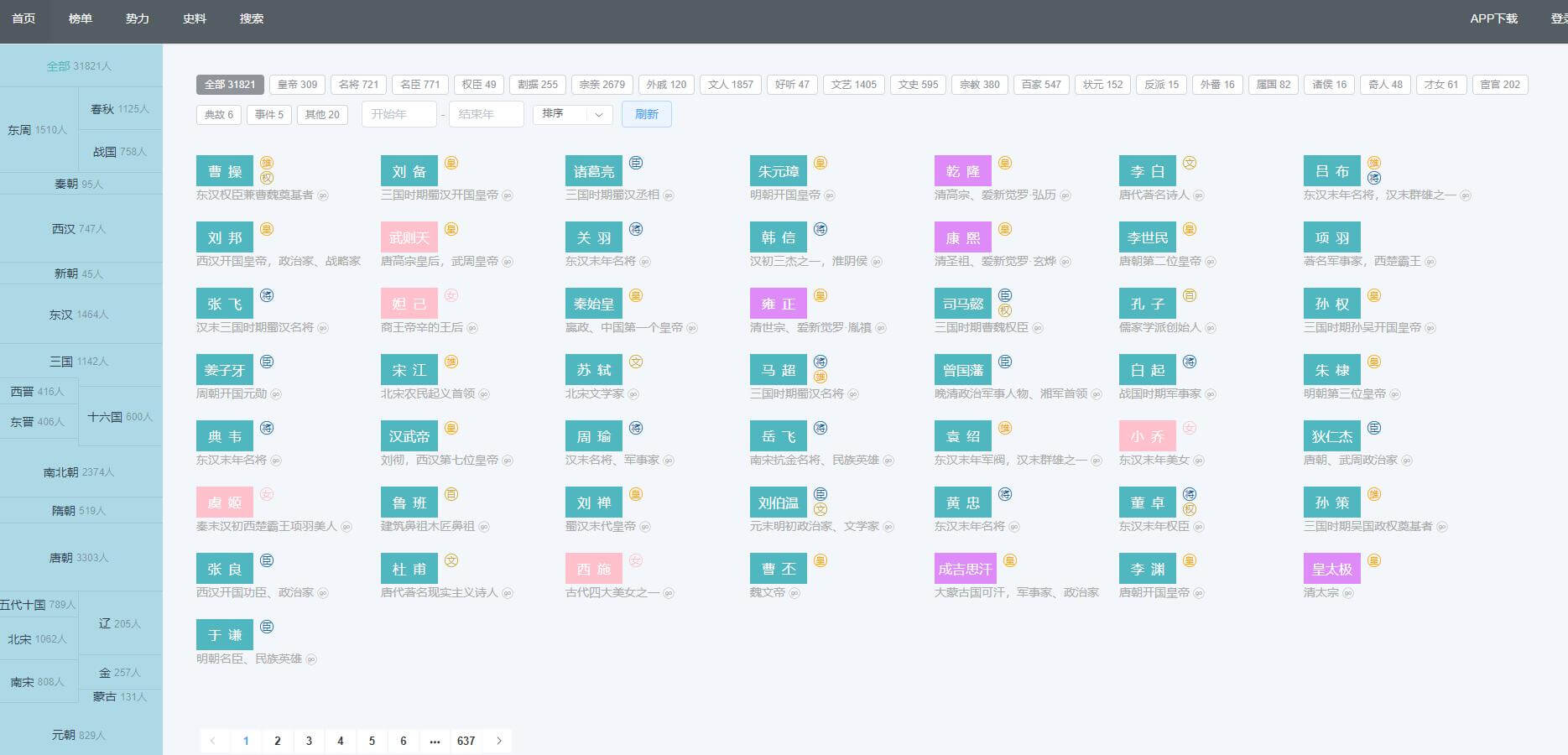Screen dimensions: 1568x755
Task: Expand the 东周 dynasty in the sidebar
Action: 38,130
